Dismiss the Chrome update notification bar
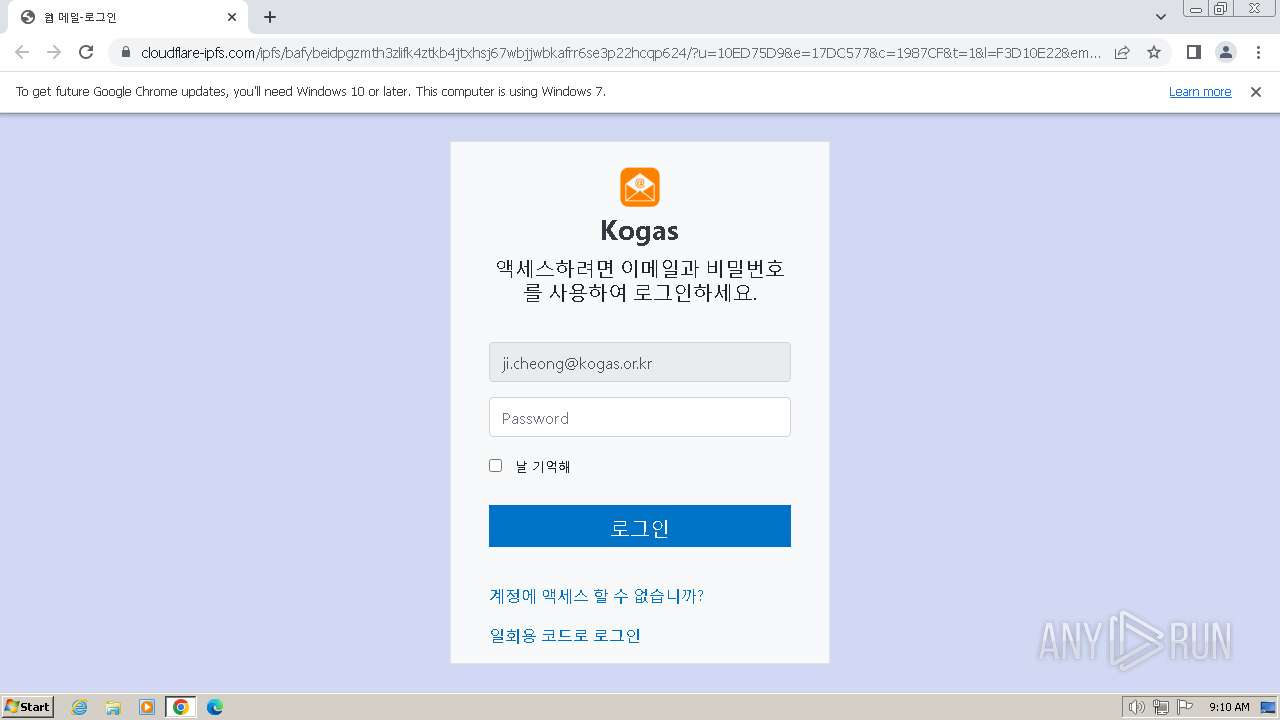 coord(1256,92)
